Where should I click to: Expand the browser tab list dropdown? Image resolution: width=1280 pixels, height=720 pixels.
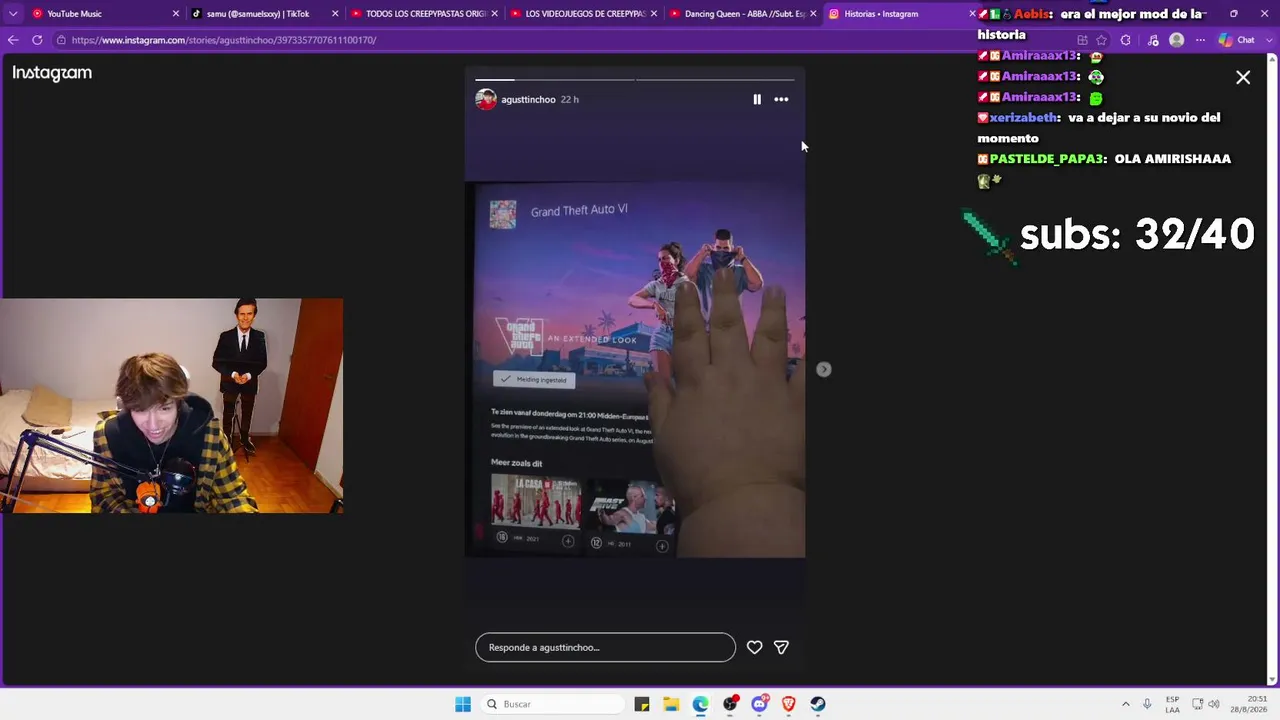coord(13,14)
